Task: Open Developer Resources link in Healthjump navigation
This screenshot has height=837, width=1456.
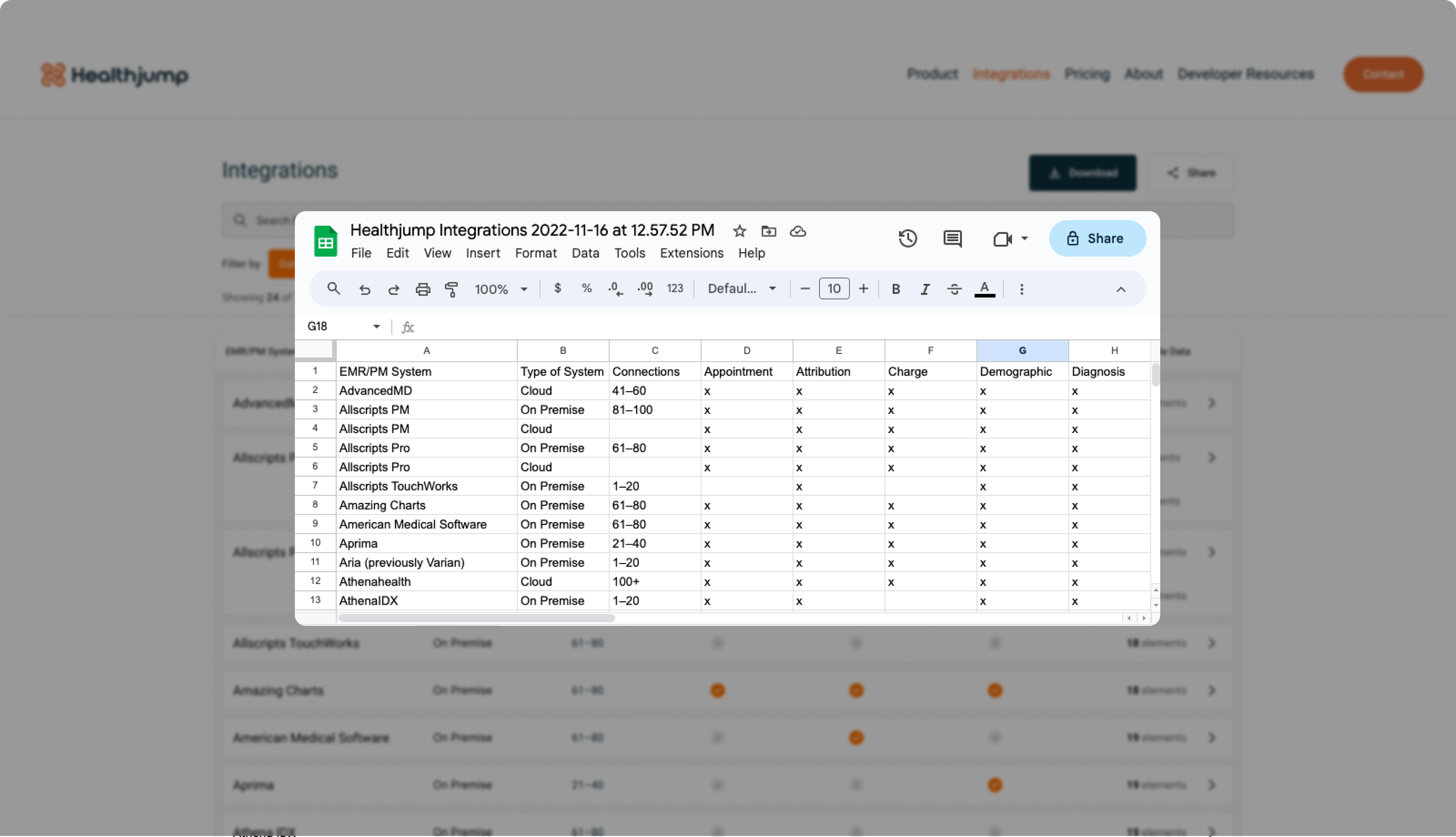Action: (x=1245, y=75)
